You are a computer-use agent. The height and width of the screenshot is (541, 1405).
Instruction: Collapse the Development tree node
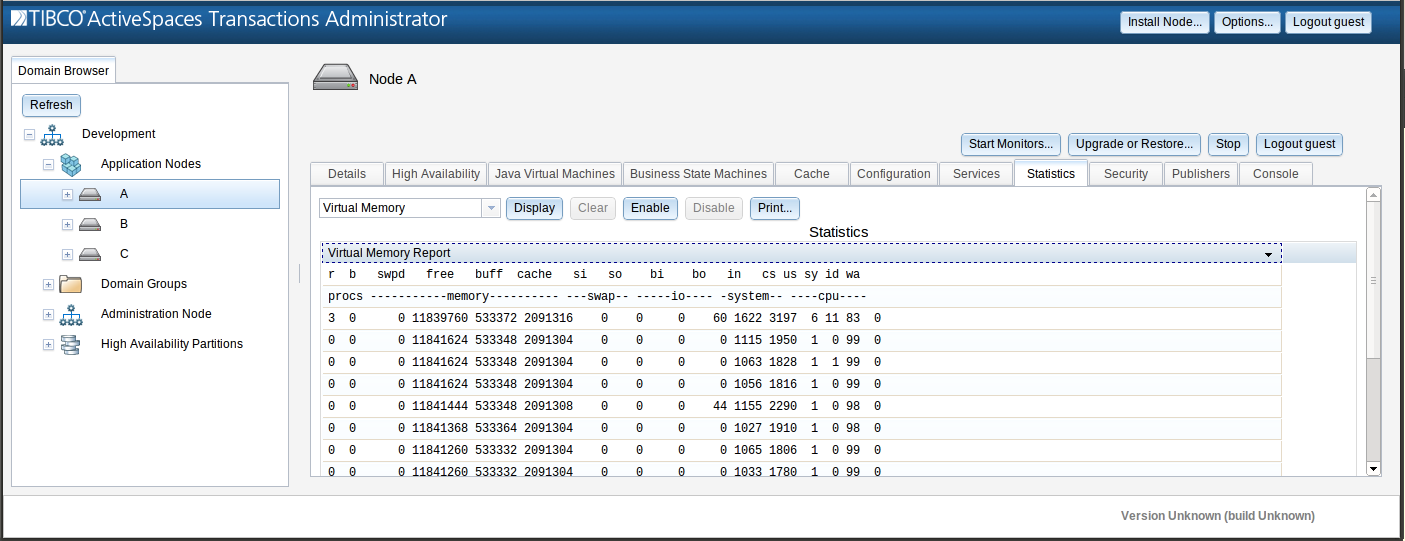29,134
